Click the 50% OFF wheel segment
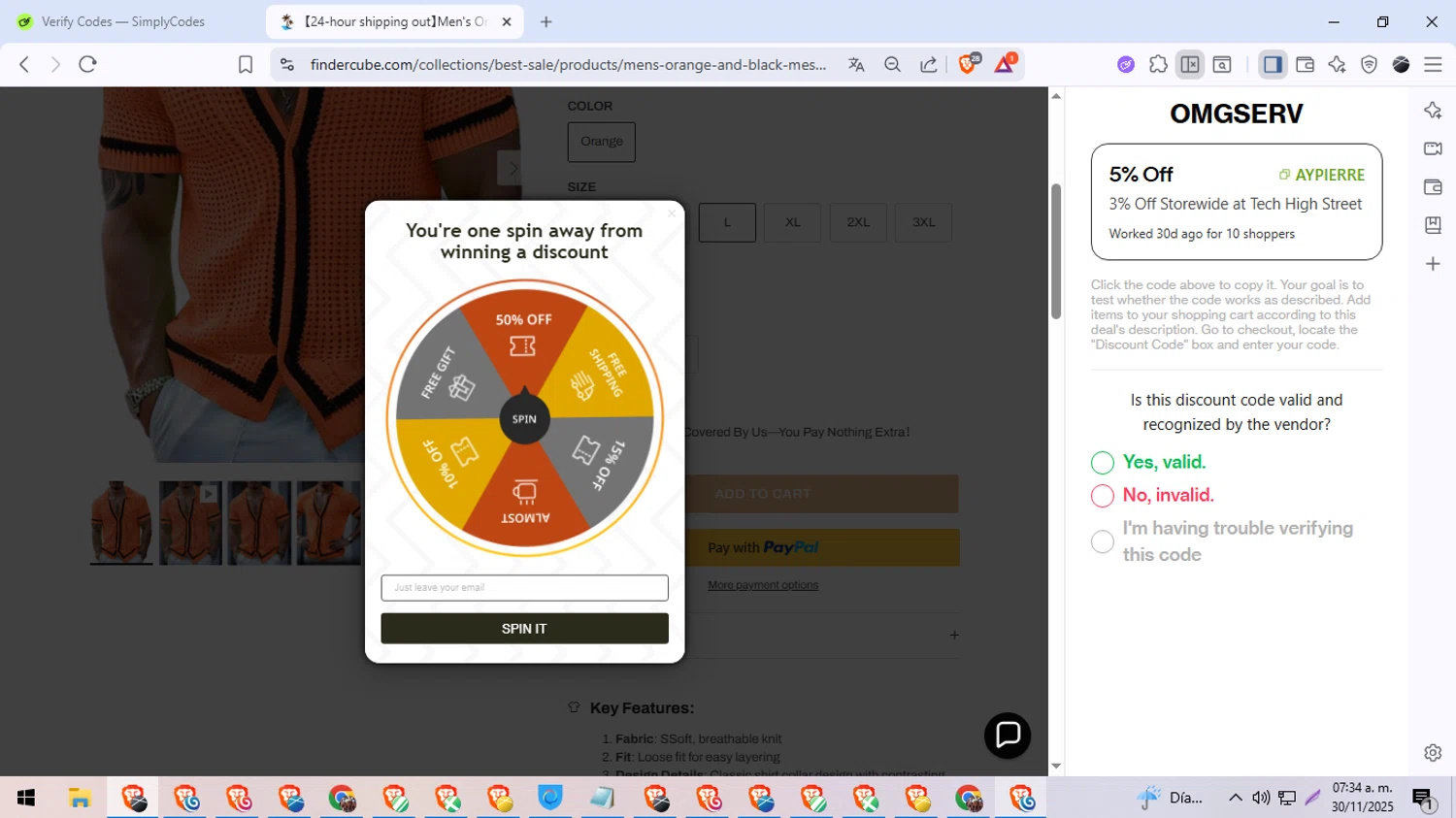 [524, 335]
